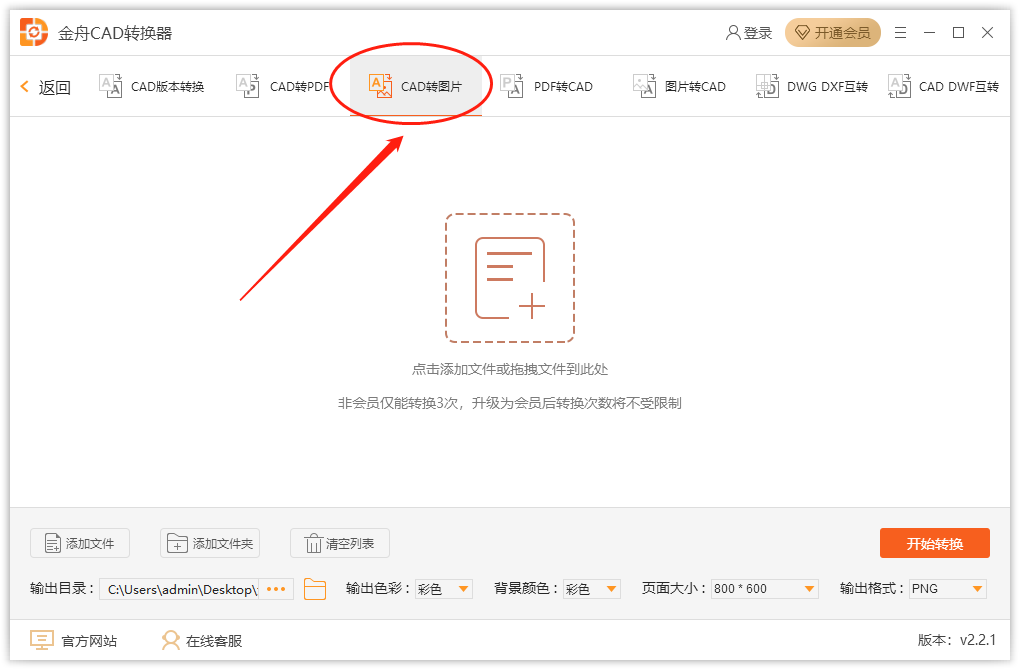Click the 金舟CAD转换器 app logo icon
The width and height of the screenshot is (1020, 670).
click(x=34, y=33)
